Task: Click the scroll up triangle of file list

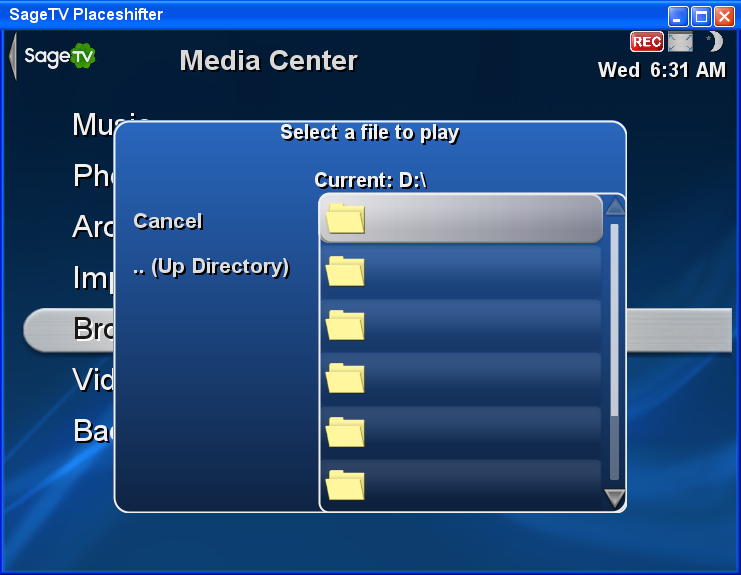Action: 615,206
